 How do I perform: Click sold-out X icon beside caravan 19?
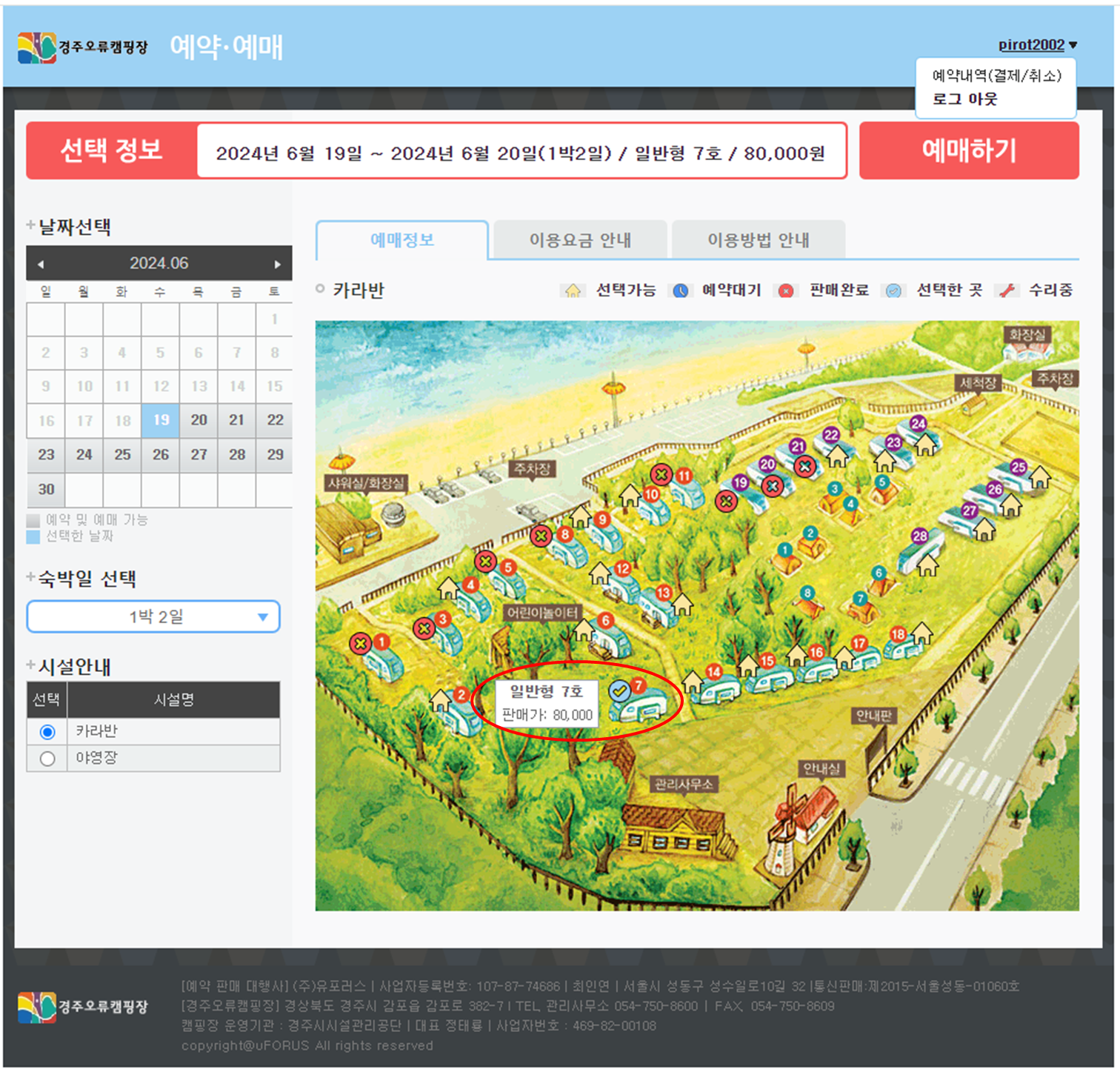tap(726, 502)
